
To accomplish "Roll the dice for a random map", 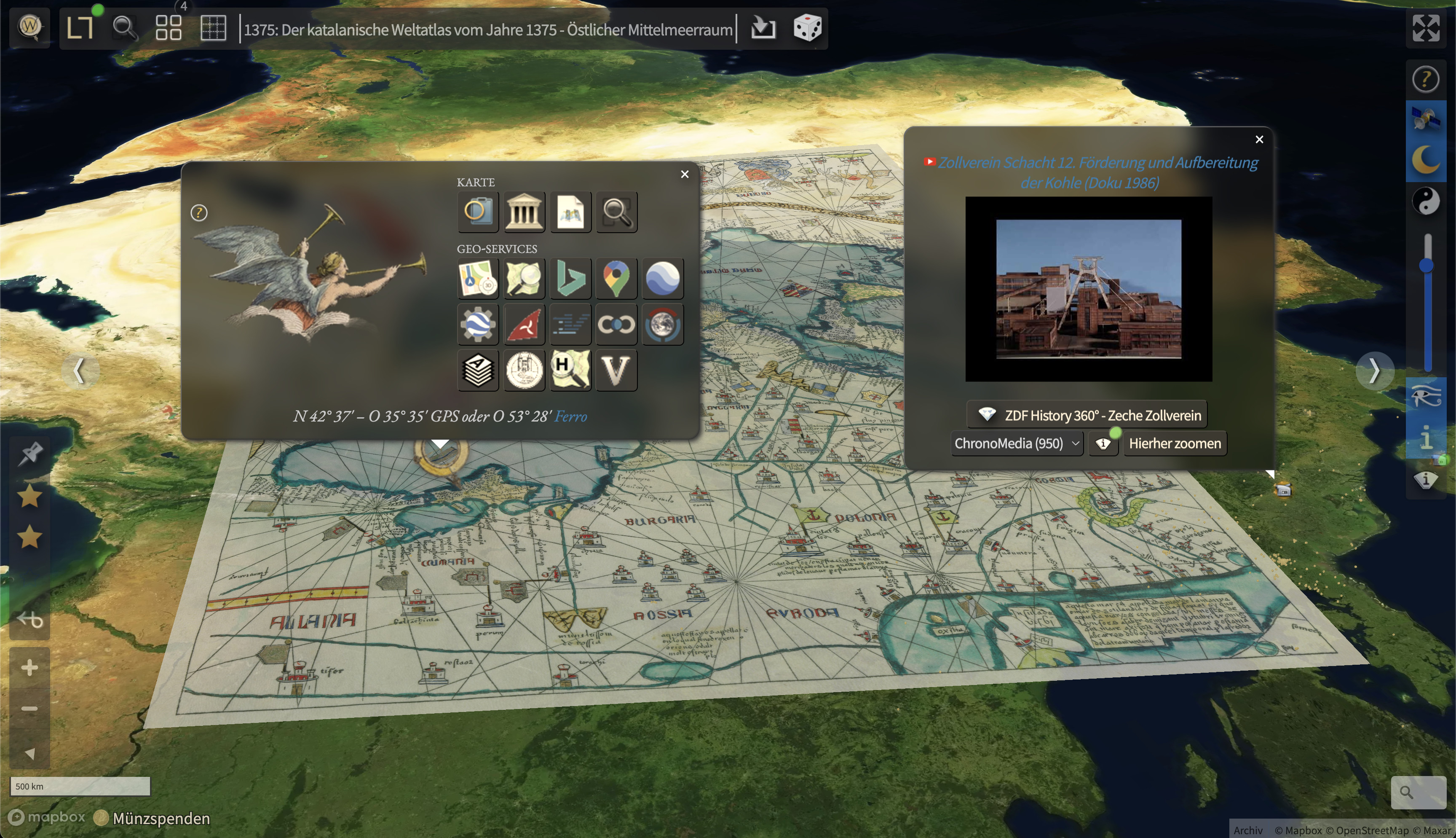I will pos(807,28).
